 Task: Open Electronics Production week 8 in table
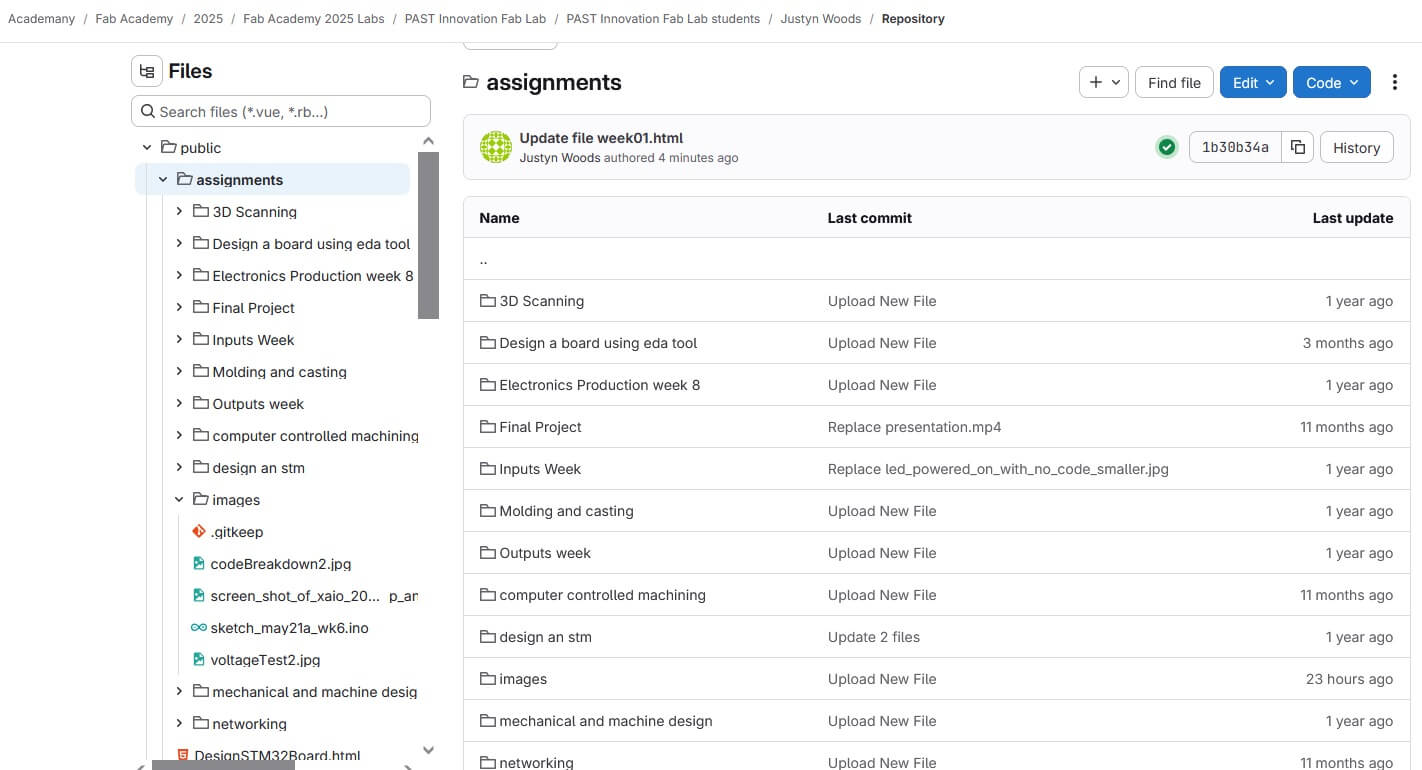(600, 385)
